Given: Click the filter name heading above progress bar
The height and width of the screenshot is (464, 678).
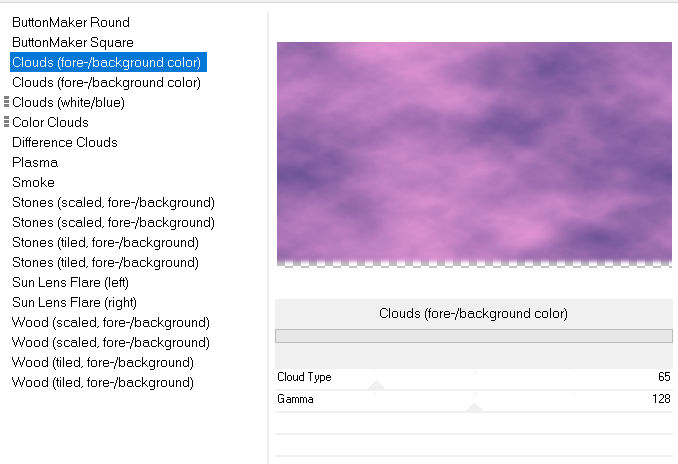Looking at the screenshot, I should pos(473,313).
